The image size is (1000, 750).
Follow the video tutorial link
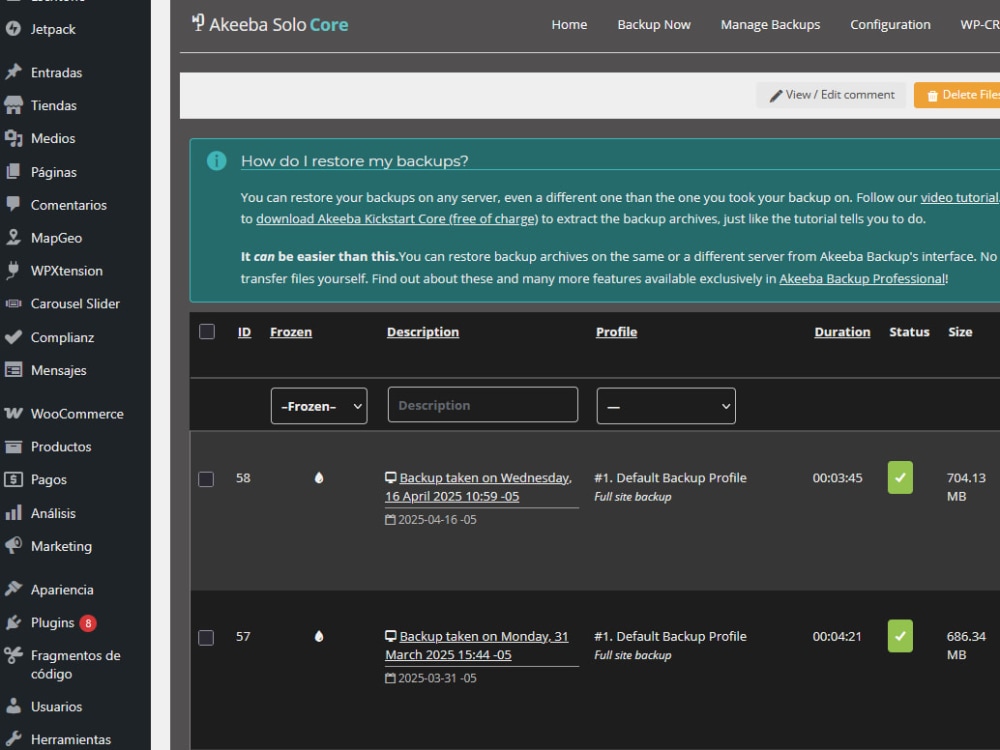(960, 198)
